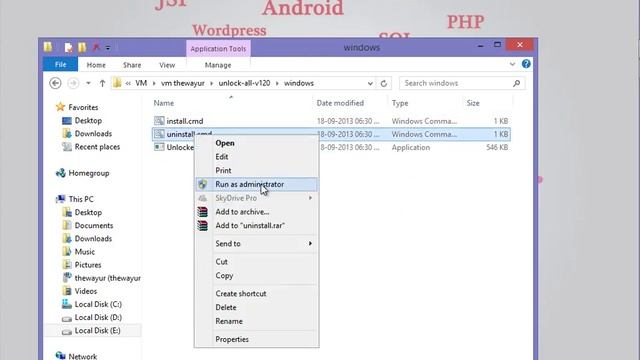Open Videos folder under This PC
640x360 pixels.
[x=86, y=291]
